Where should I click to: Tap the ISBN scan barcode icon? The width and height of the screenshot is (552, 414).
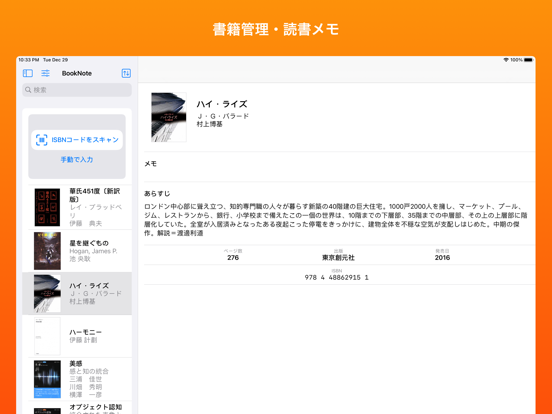click(42, 140)
